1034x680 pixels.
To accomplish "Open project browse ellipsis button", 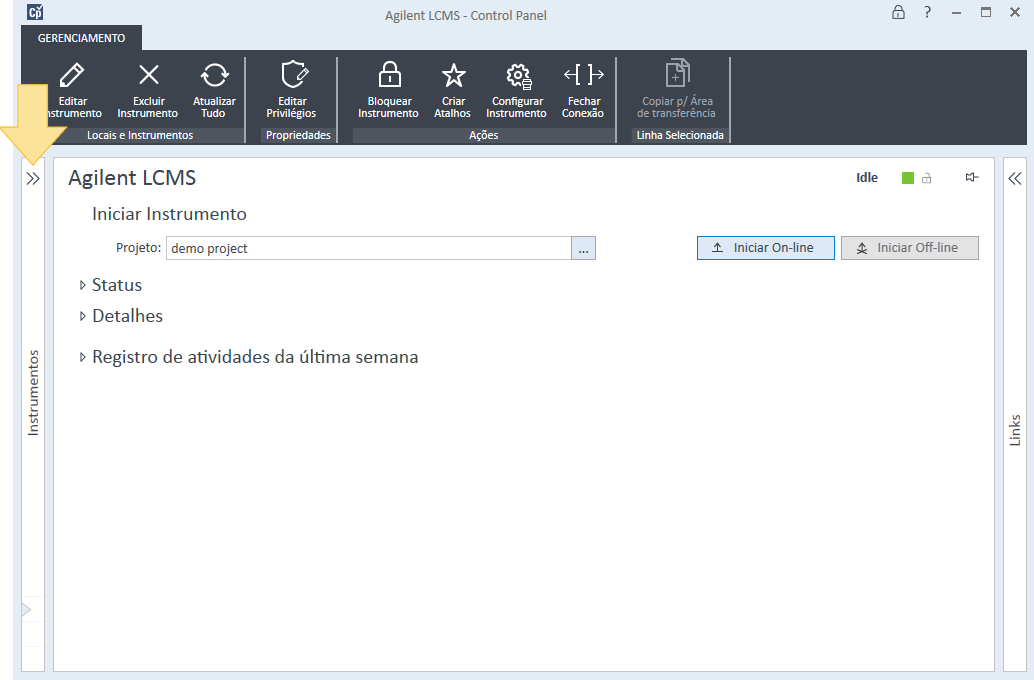I will pyautogui.click(x=584, y=248).
